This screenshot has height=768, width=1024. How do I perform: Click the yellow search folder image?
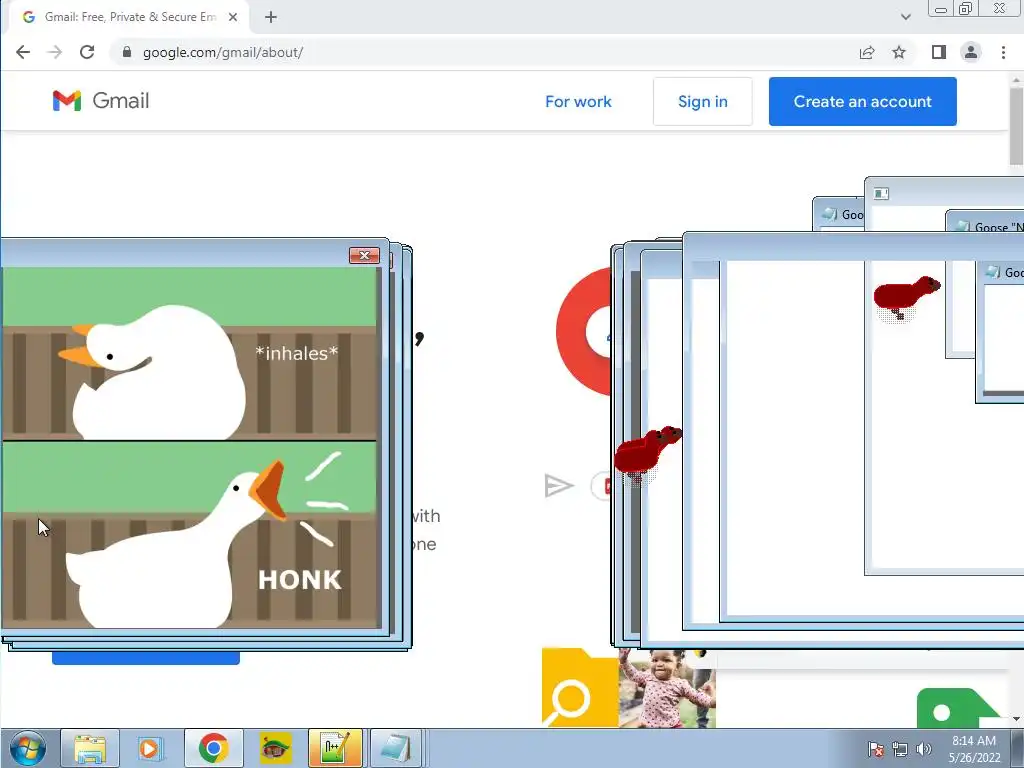580,687
